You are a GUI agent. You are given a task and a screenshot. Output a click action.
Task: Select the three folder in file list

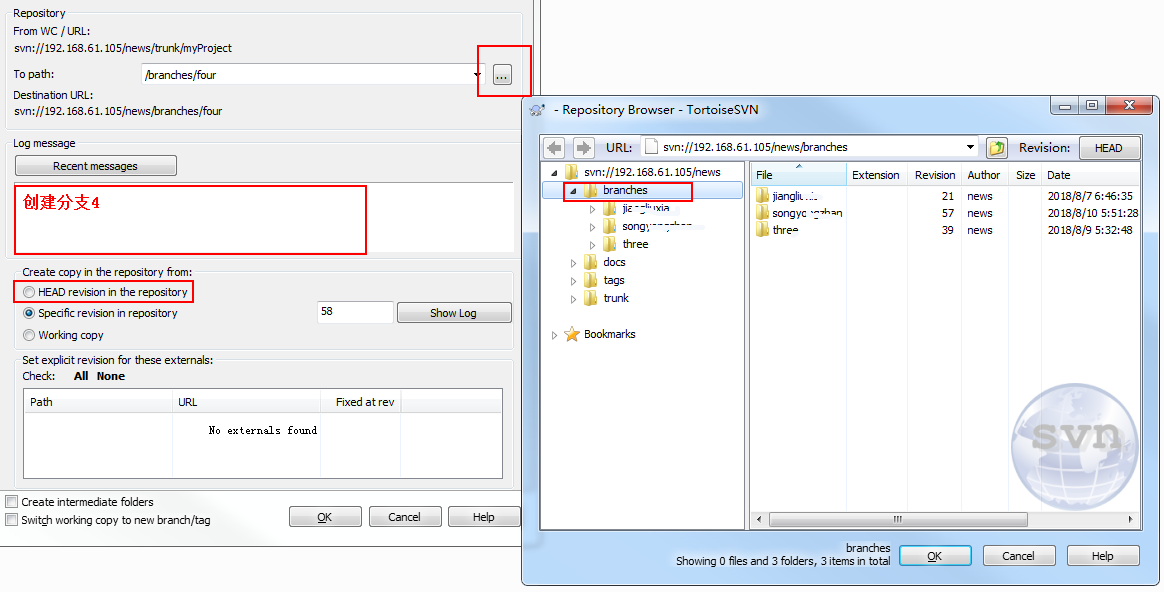tap(785, 230)
